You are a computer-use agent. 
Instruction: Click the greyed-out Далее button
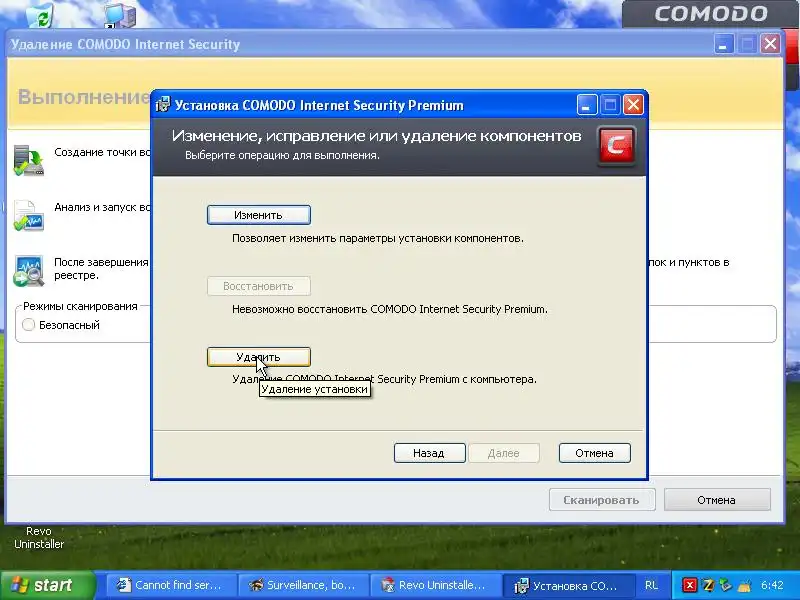[504, 453]
